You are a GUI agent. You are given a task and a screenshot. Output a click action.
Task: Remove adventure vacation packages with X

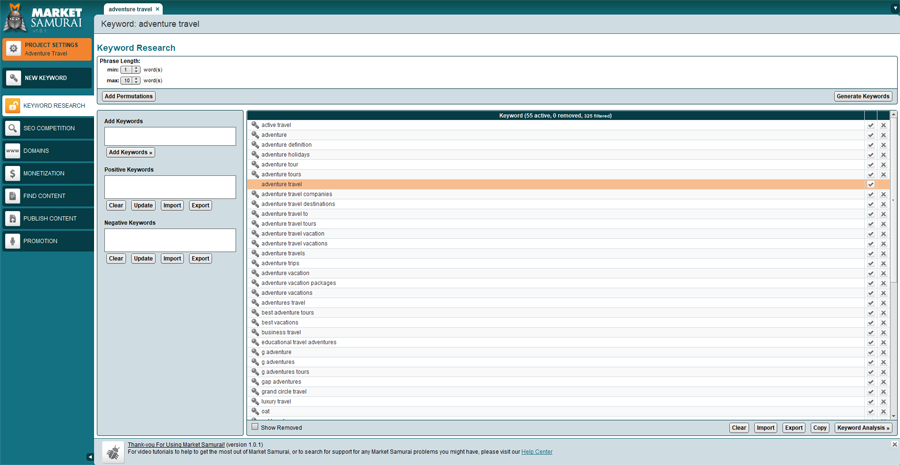(x=883, y=283)
